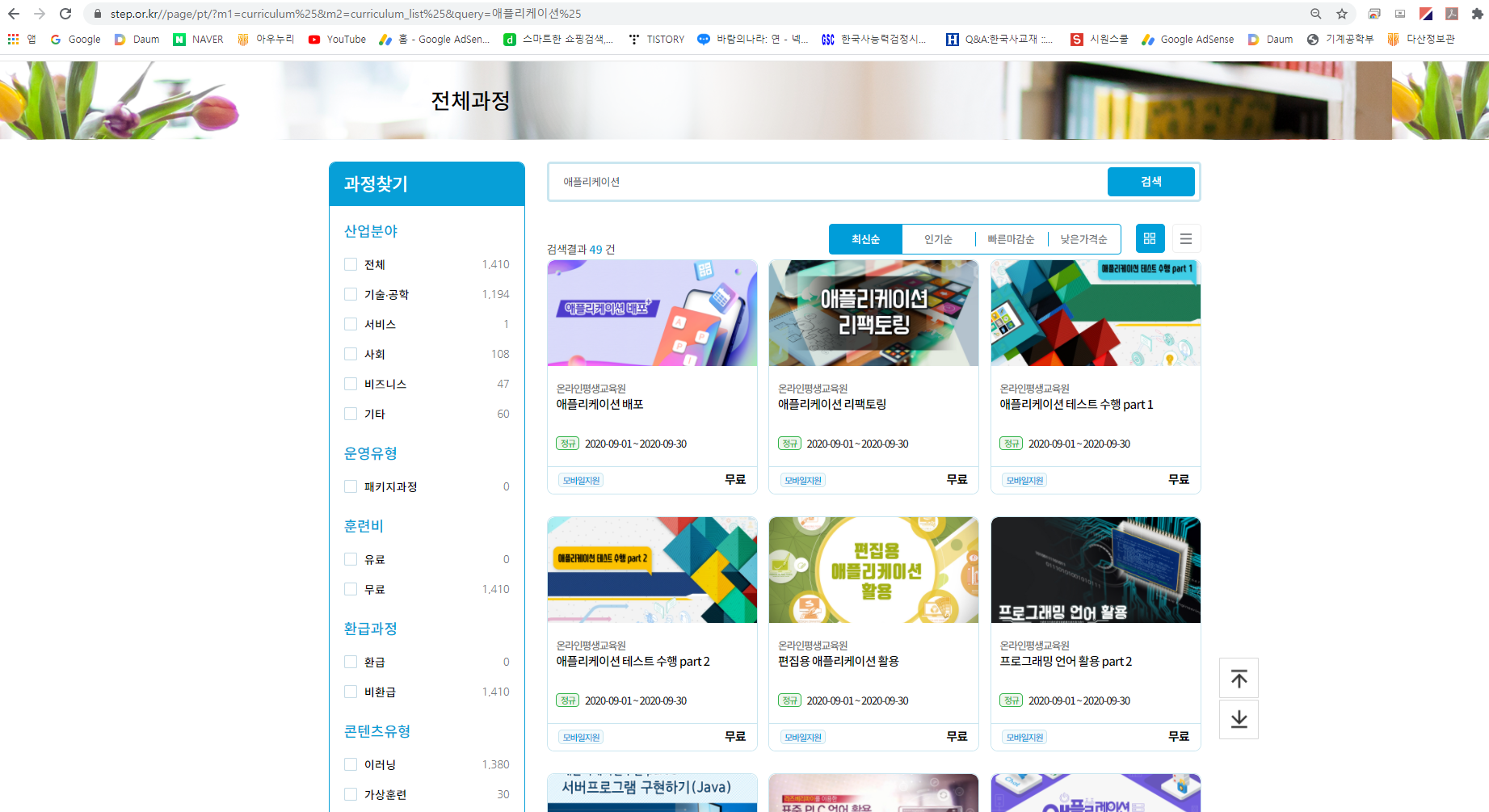This screenshot has width=1489, height=812.
Task: Open the 시원스쿨 bookmark
Action: tap(1100, 39)
